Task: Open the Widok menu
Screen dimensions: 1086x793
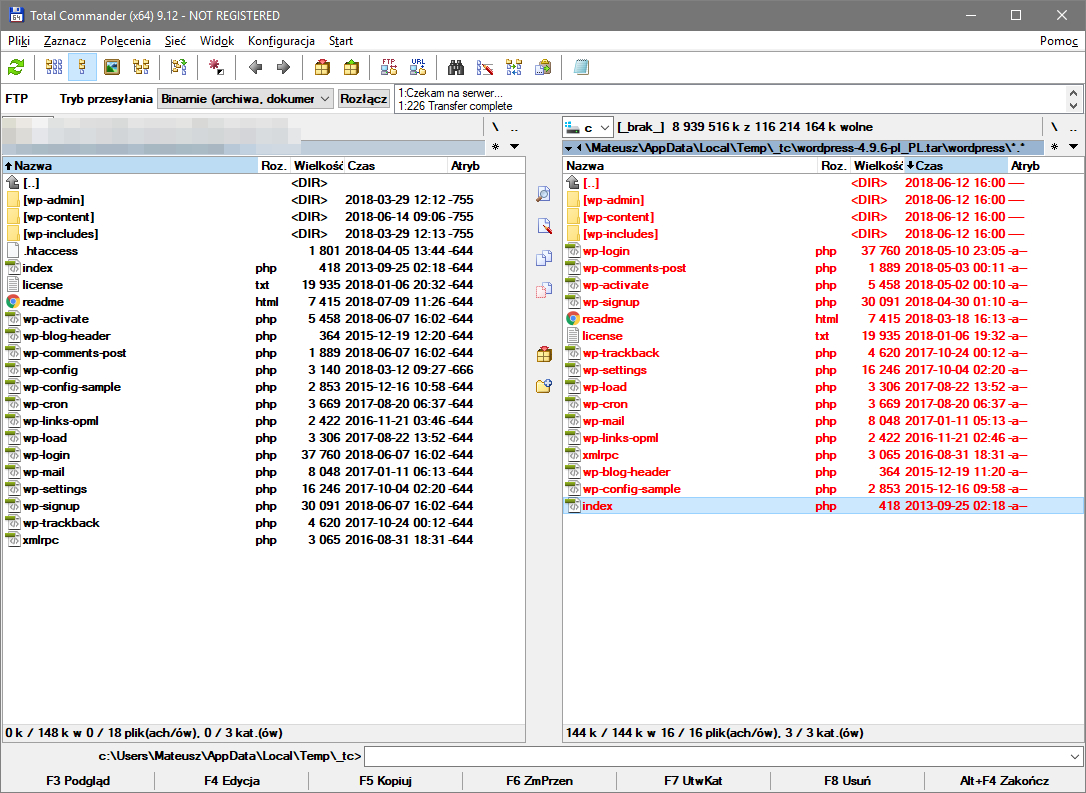Action: [x=217, y=41]
